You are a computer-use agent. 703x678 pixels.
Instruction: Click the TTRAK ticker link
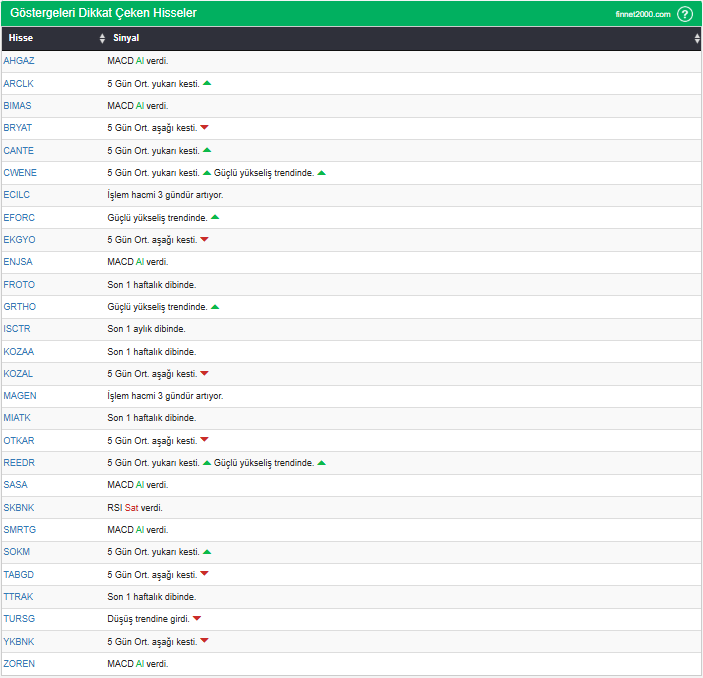coord(18,597)
